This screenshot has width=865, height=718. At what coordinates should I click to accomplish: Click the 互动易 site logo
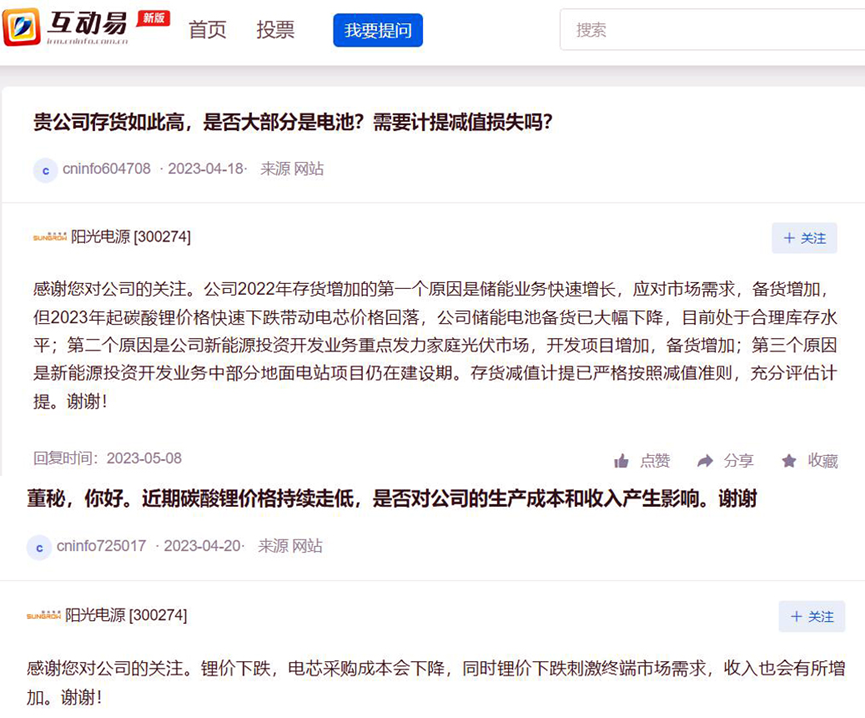click(x=85, y=28)
